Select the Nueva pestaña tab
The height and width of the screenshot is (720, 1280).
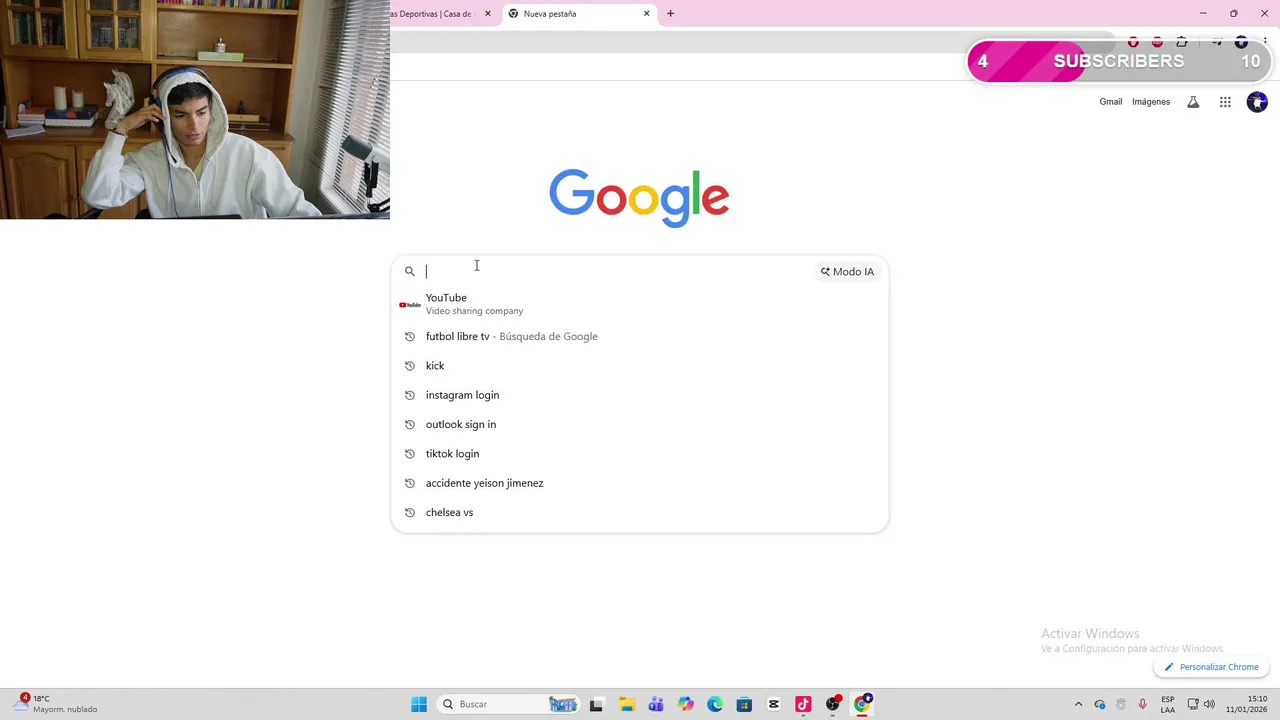(578, 14)
